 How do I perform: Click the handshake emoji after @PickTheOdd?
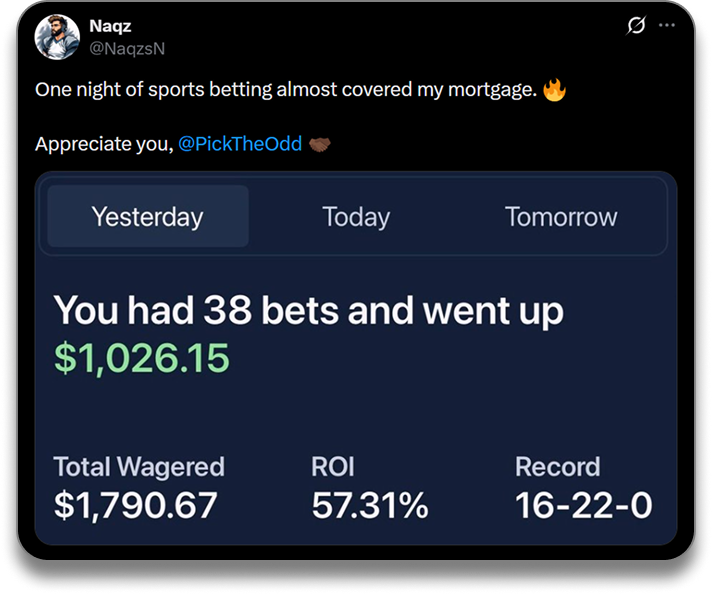pyautogui.click(x=320, y=144)
